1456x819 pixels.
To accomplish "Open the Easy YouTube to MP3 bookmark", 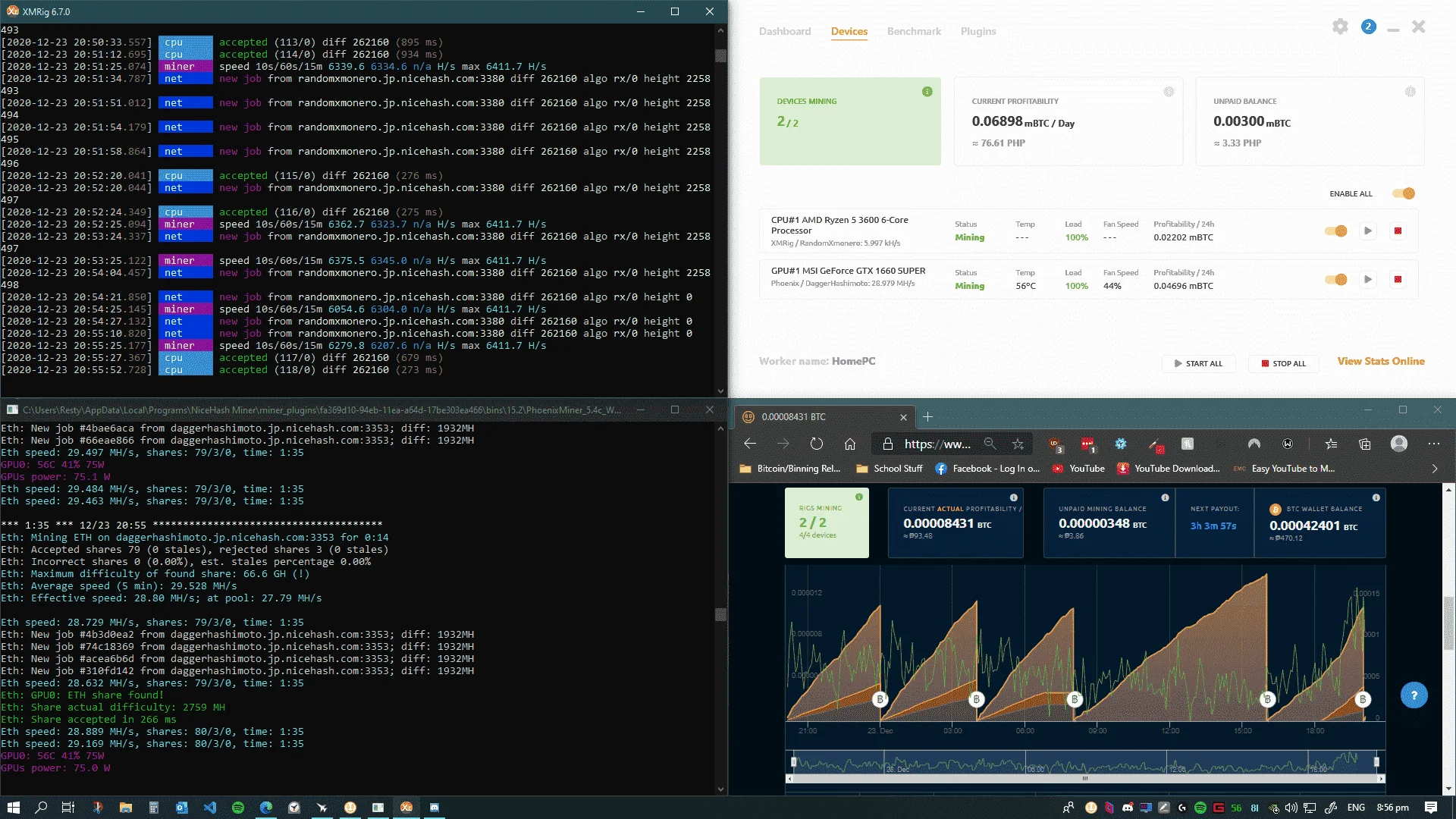I will pos(1285,469).
